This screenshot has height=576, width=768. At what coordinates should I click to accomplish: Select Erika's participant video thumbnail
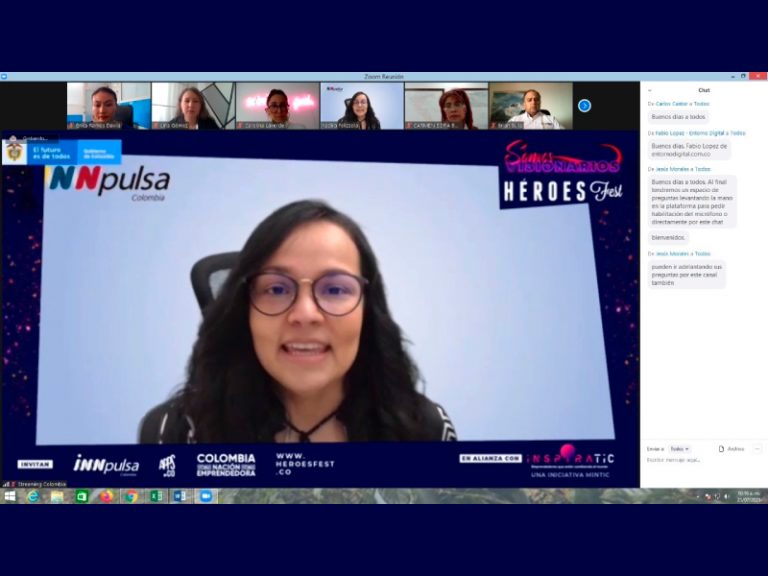click(x=108, y=106)
